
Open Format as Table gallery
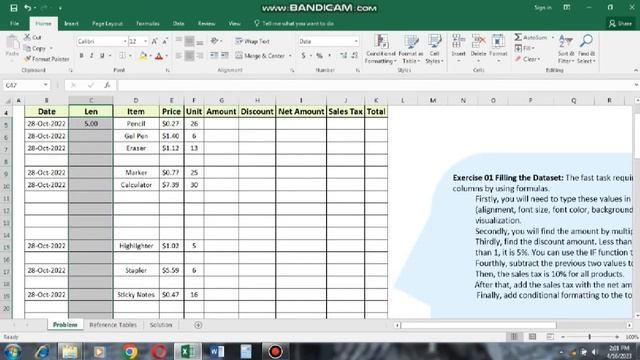(x=411, y=49)
